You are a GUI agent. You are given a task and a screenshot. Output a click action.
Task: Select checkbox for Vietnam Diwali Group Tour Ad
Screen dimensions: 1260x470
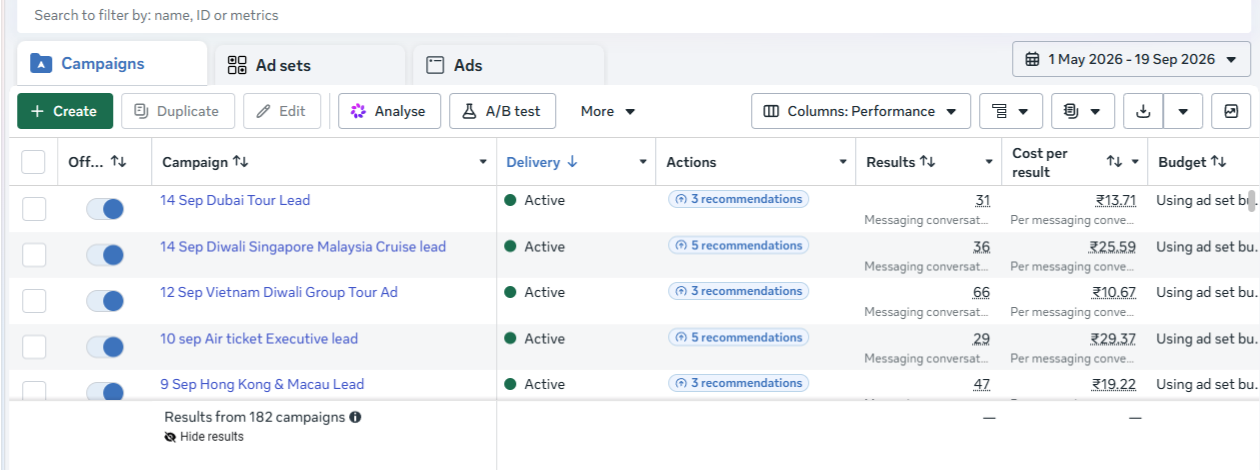(x=34, y=301)
